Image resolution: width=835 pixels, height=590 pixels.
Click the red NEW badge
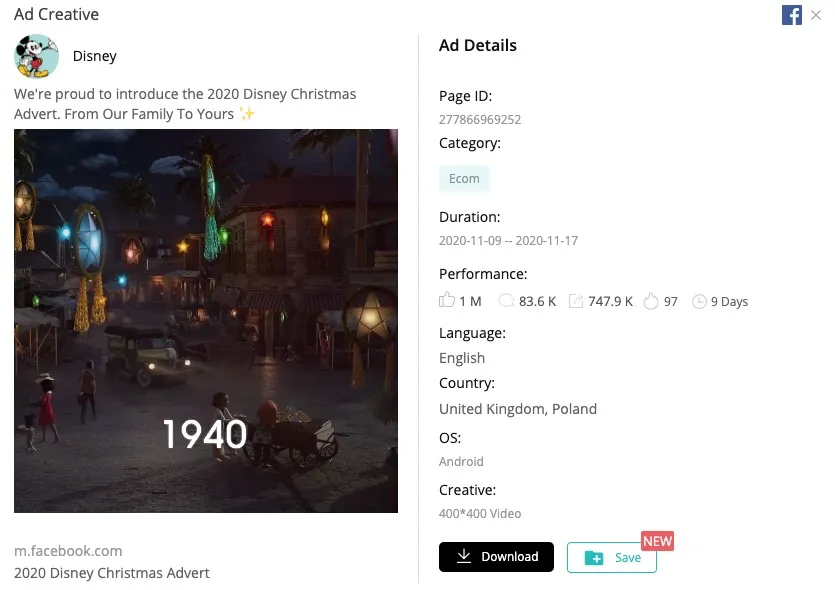(657, 541)
